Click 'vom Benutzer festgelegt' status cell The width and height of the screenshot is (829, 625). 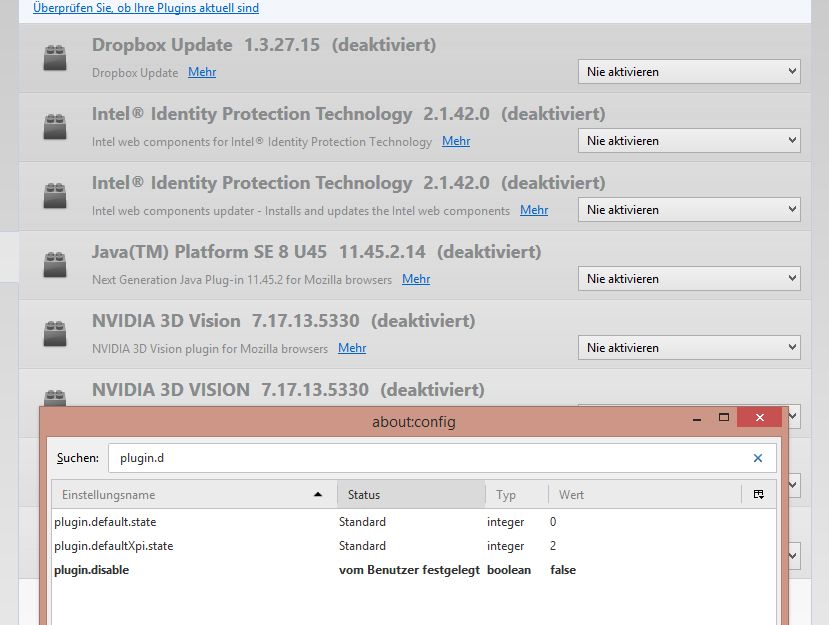(x=409, y=570)
